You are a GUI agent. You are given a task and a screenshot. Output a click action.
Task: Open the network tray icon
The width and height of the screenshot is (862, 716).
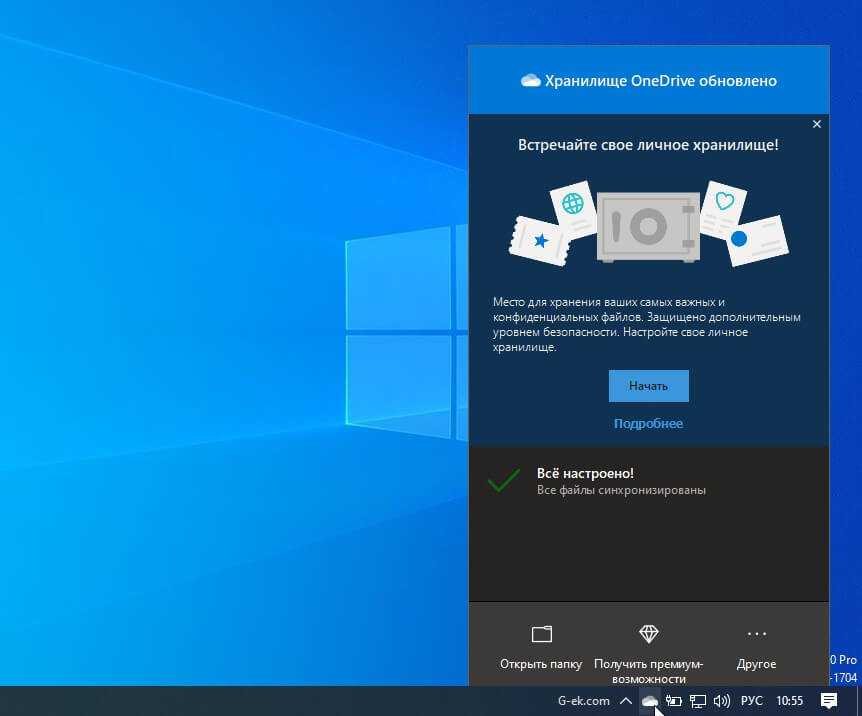click(x=698, y=701)
